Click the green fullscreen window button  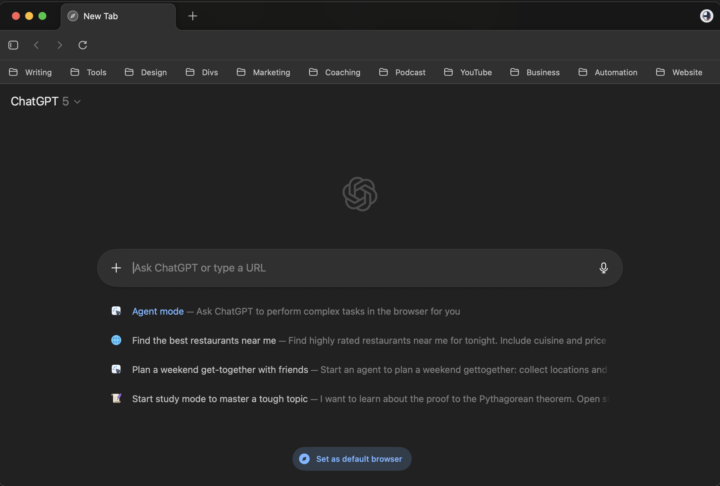[42, 16]
